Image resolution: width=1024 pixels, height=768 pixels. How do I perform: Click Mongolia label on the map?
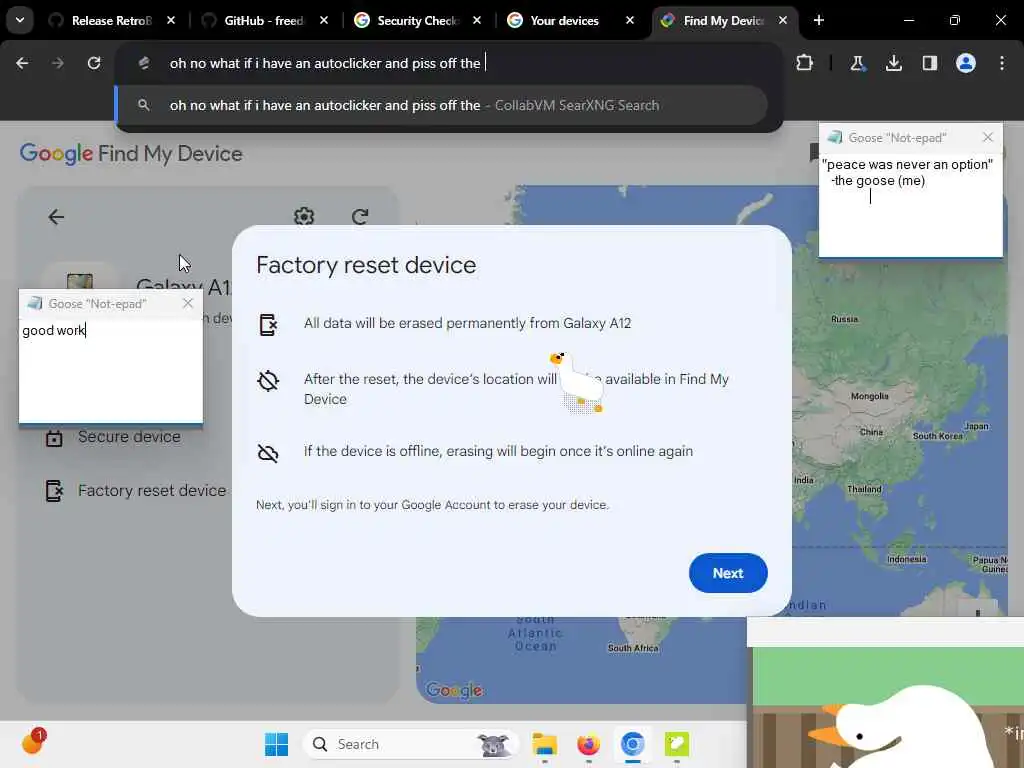[x=869, y=396]
